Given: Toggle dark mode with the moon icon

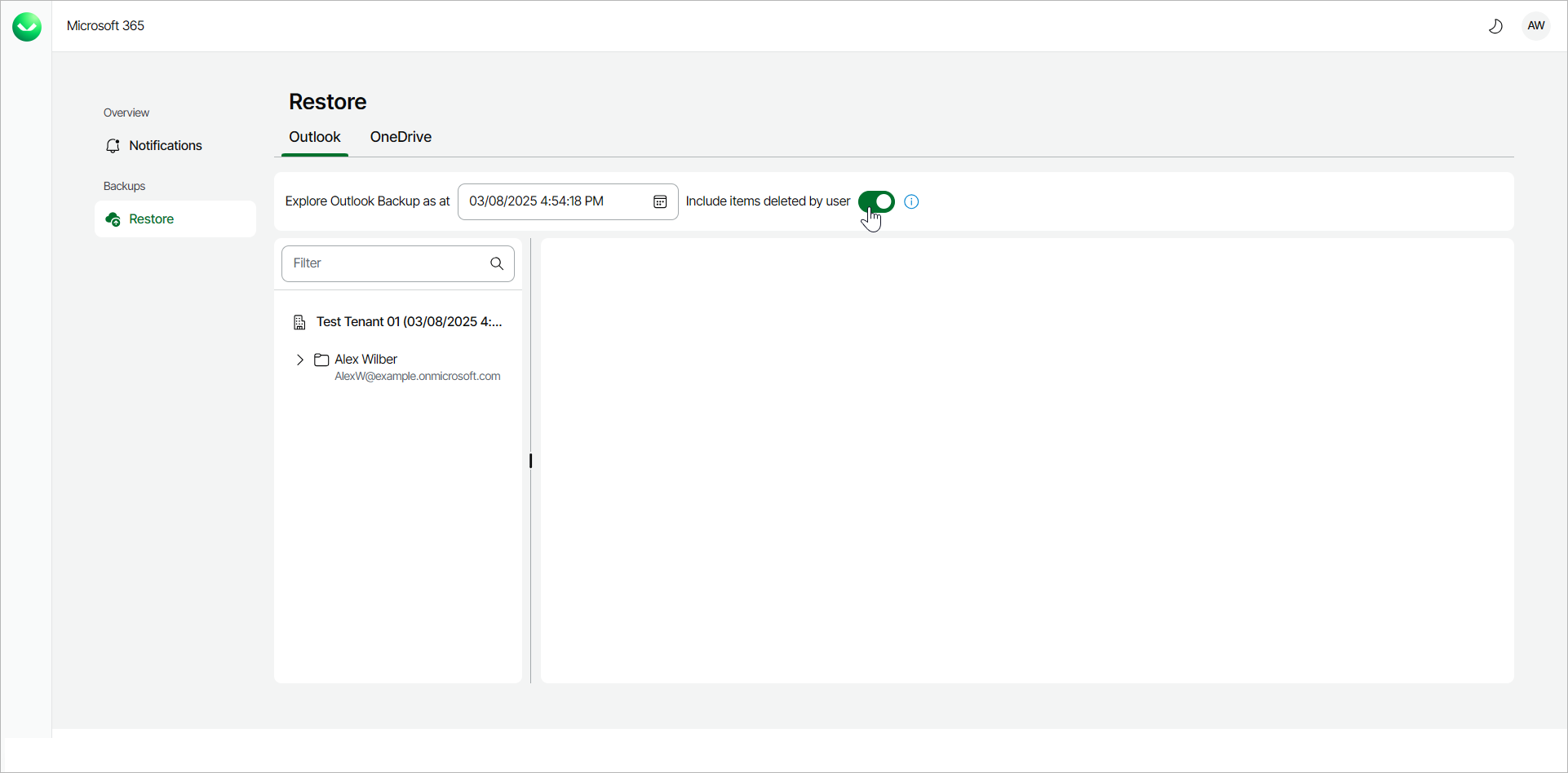Looking at the screenshot, I should point(1495,25).
